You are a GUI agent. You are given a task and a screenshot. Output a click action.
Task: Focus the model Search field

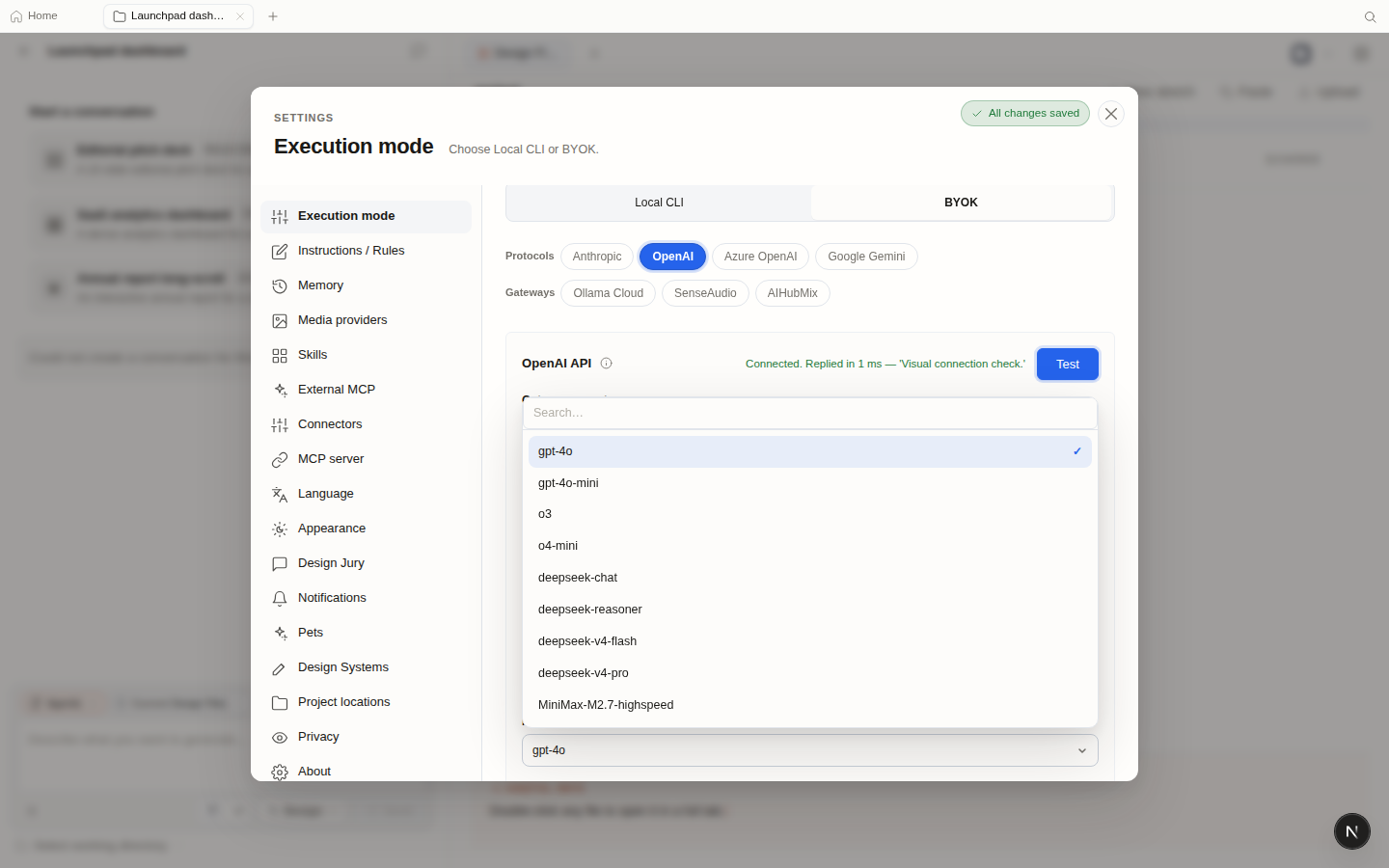(x=810, y=413)
